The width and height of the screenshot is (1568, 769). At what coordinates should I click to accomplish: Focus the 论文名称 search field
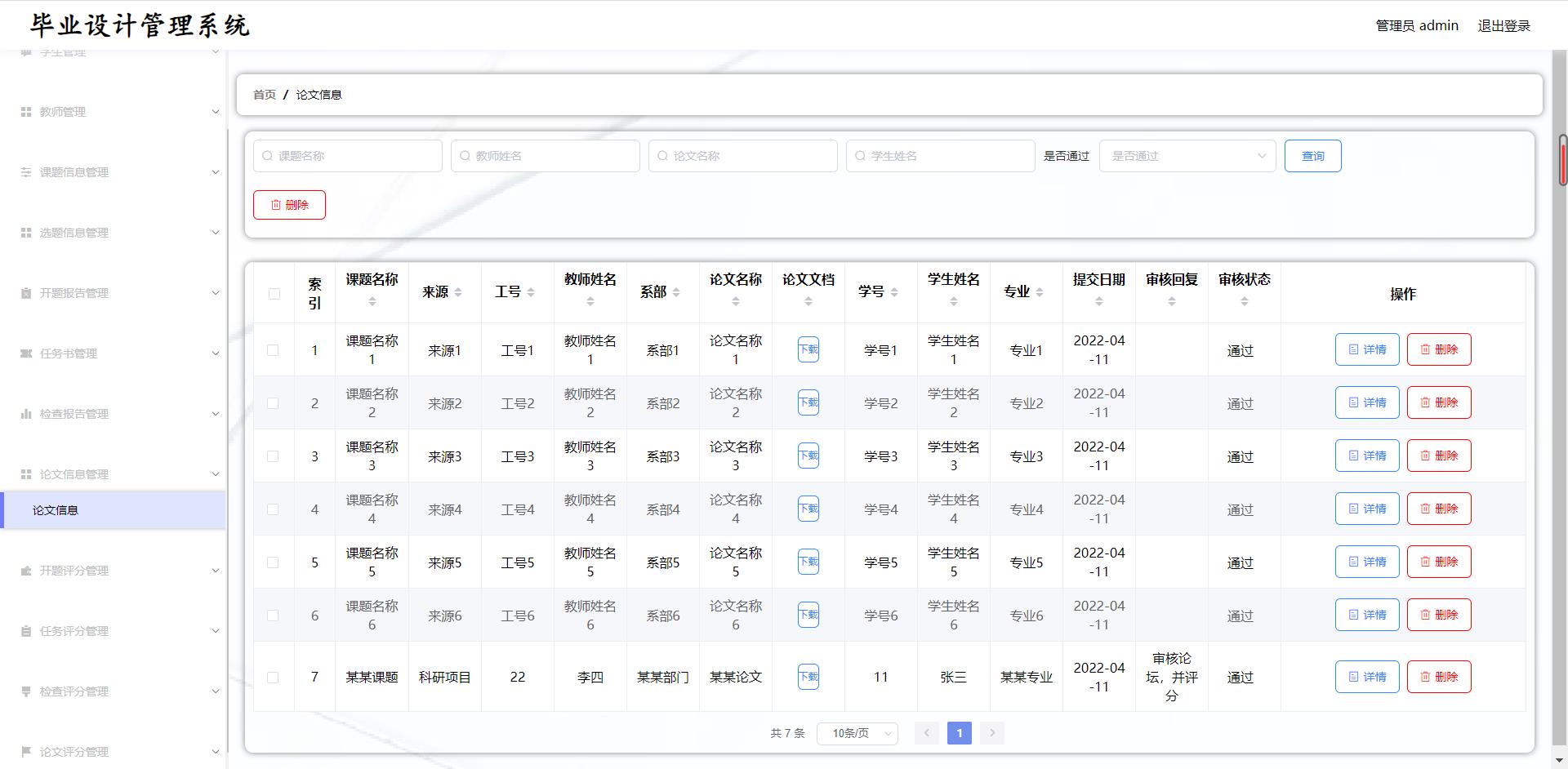pos(742,156)
